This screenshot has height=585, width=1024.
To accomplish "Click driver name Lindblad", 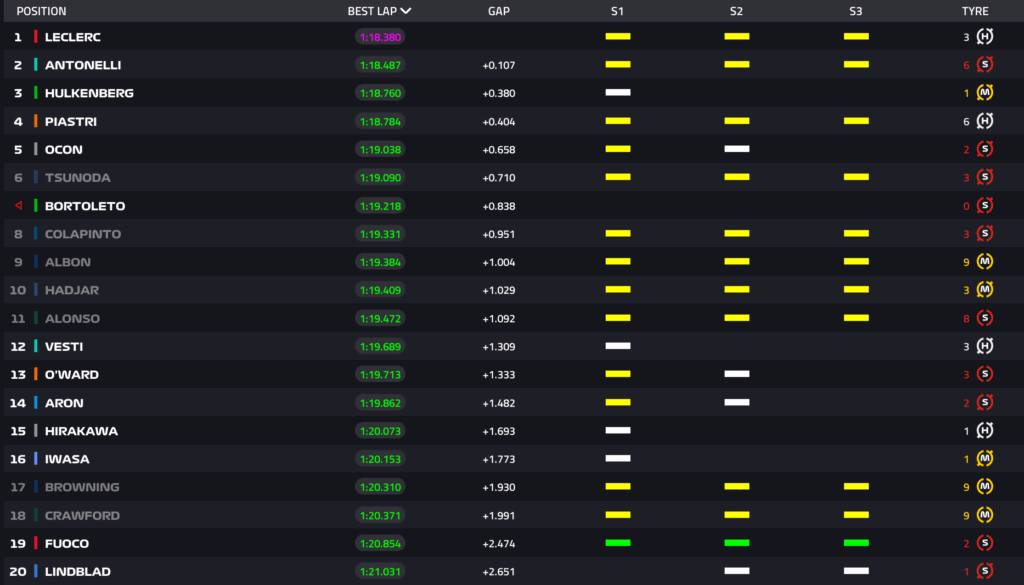I will 78,572.
